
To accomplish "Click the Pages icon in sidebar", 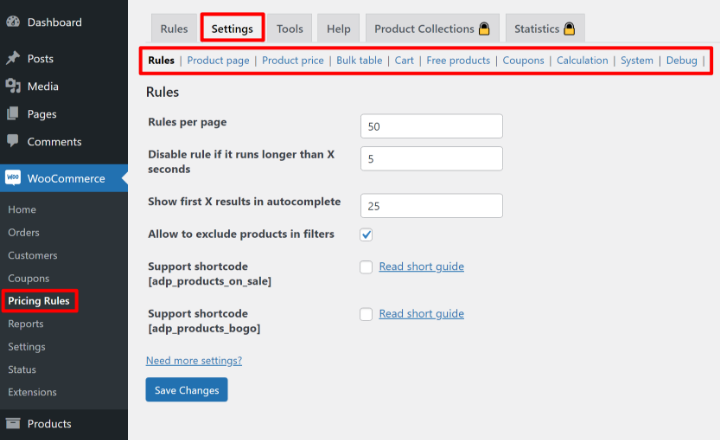I will [x=13, y=114].
